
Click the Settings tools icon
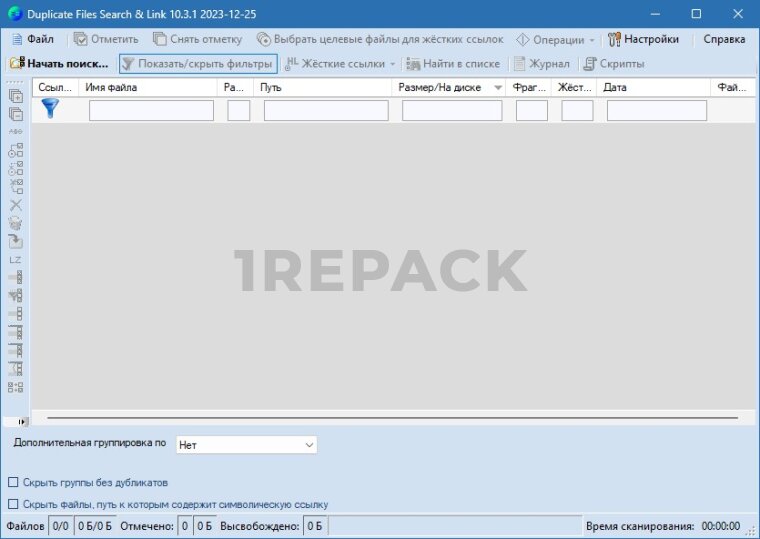tap(614, 40)
